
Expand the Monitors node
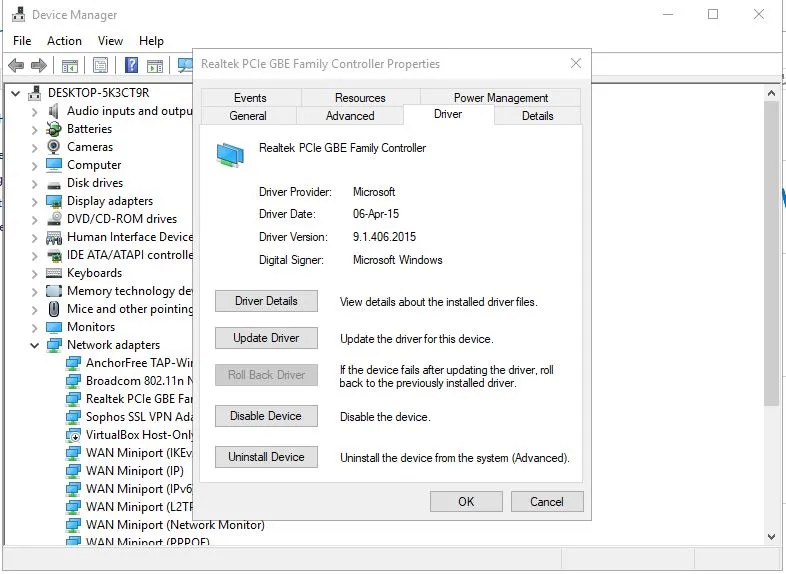click(35, 328)
